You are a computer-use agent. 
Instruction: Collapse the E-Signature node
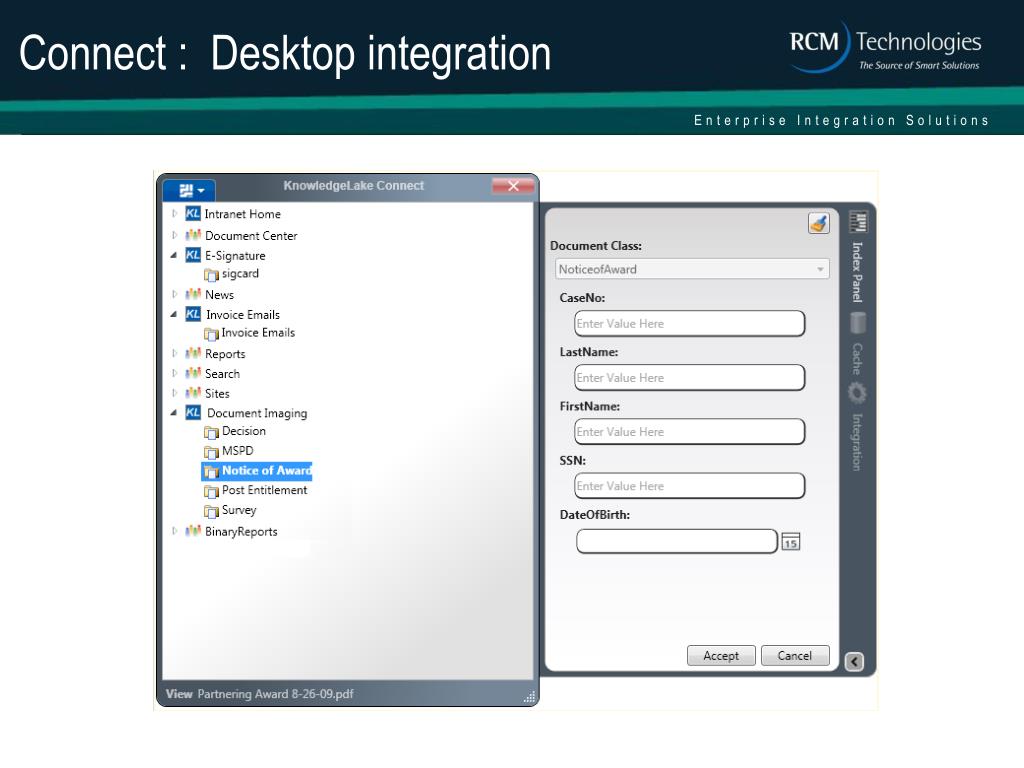[x=174, y=255]
